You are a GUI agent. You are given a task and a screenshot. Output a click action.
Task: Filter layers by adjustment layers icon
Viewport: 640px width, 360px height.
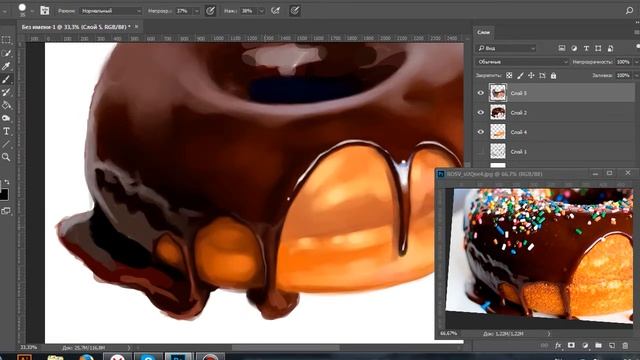[574, 48]
